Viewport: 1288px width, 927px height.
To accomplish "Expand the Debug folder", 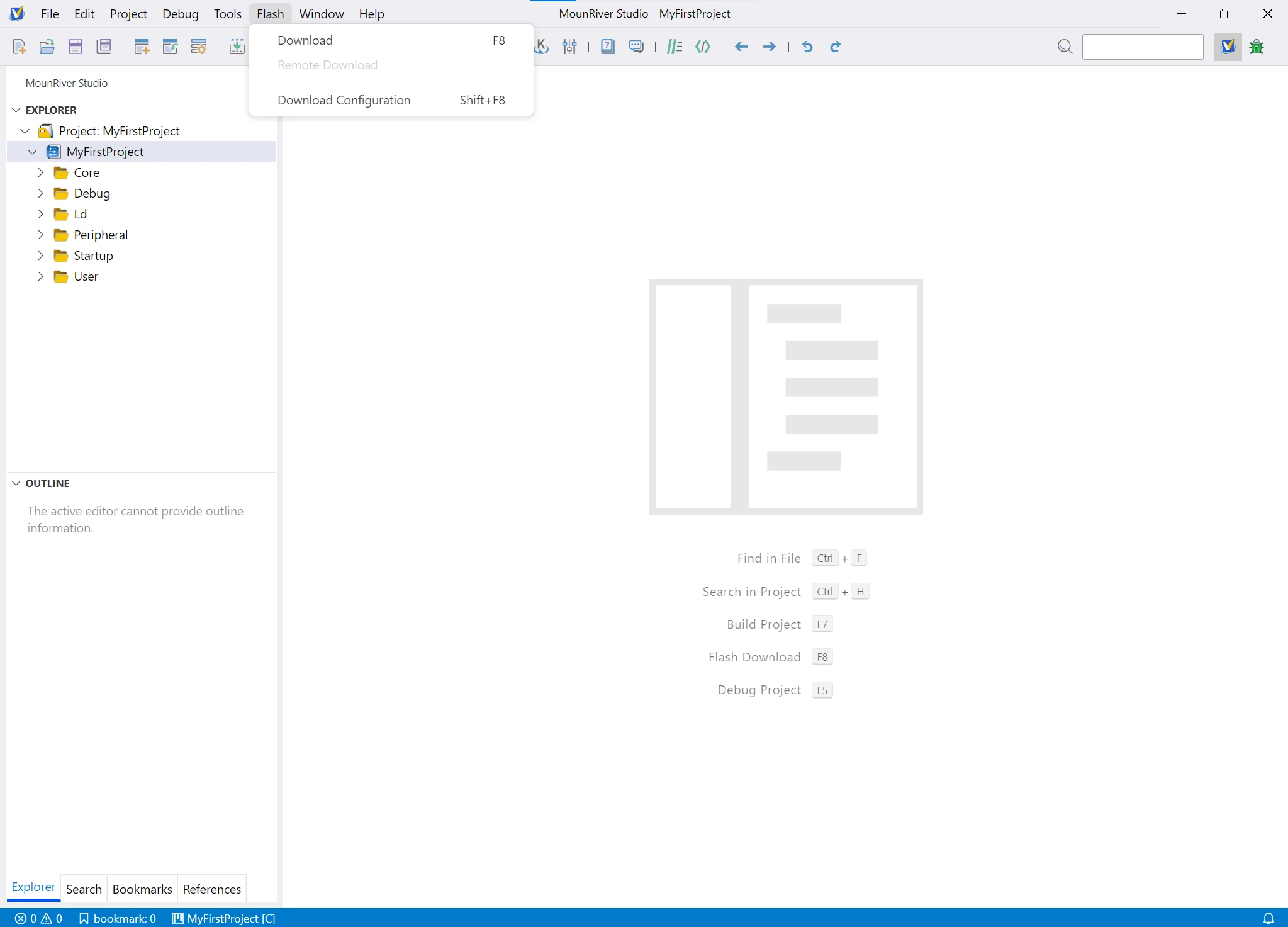I will coord(40,193).
